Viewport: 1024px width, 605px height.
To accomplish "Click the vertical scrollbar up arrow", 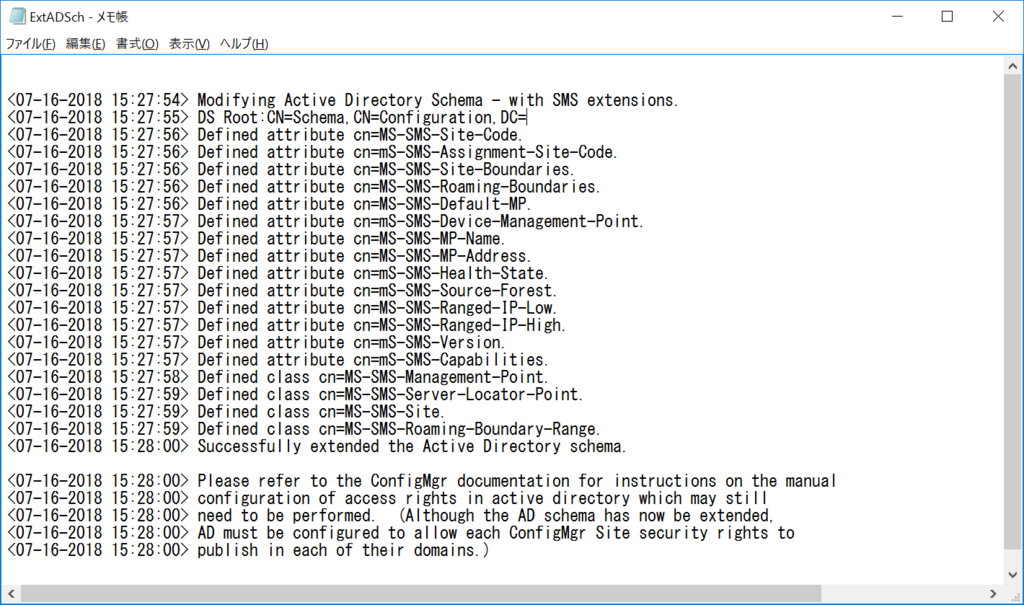I will pyautogui.click(x=1012, y=66).
